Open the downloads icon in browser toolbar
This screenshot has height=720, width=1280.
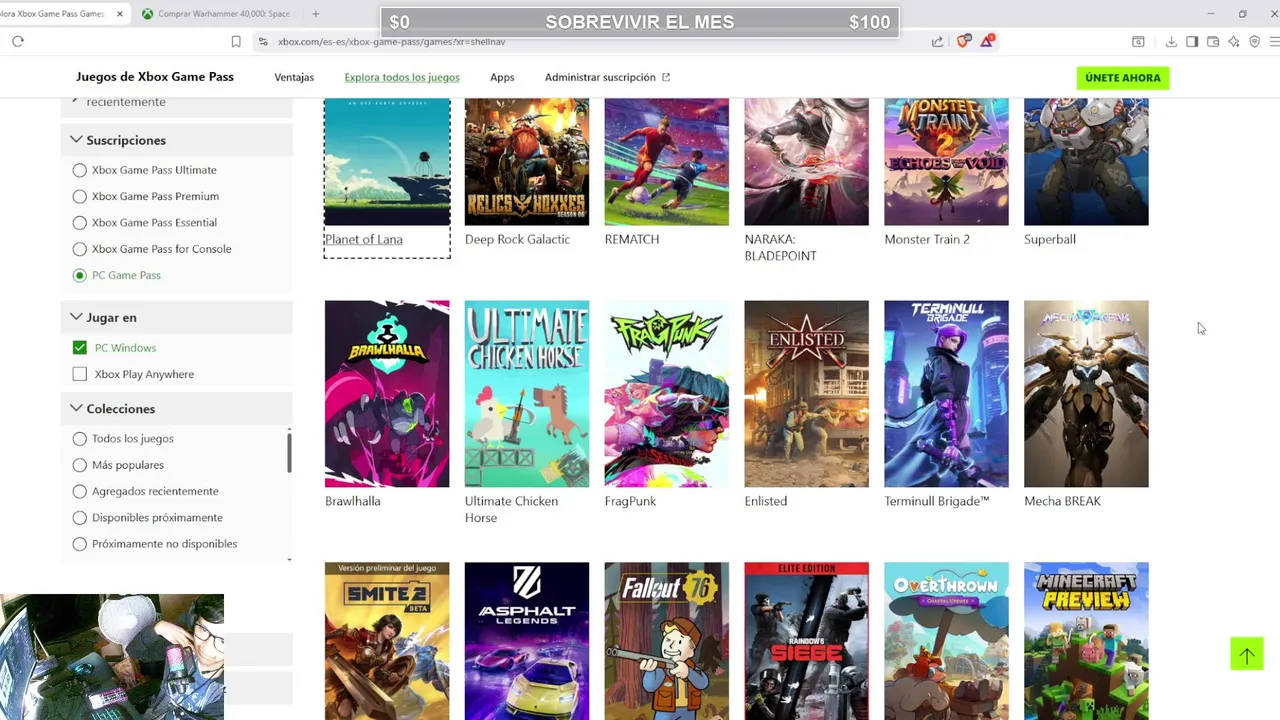[1171, 41]
